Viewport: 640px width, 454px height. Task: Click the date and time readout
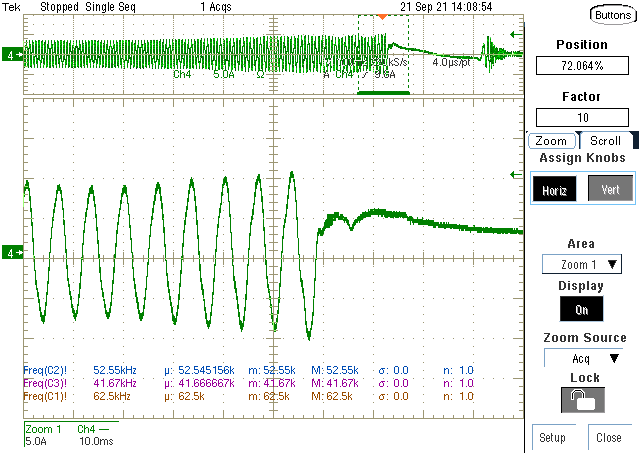pos(446,7)
